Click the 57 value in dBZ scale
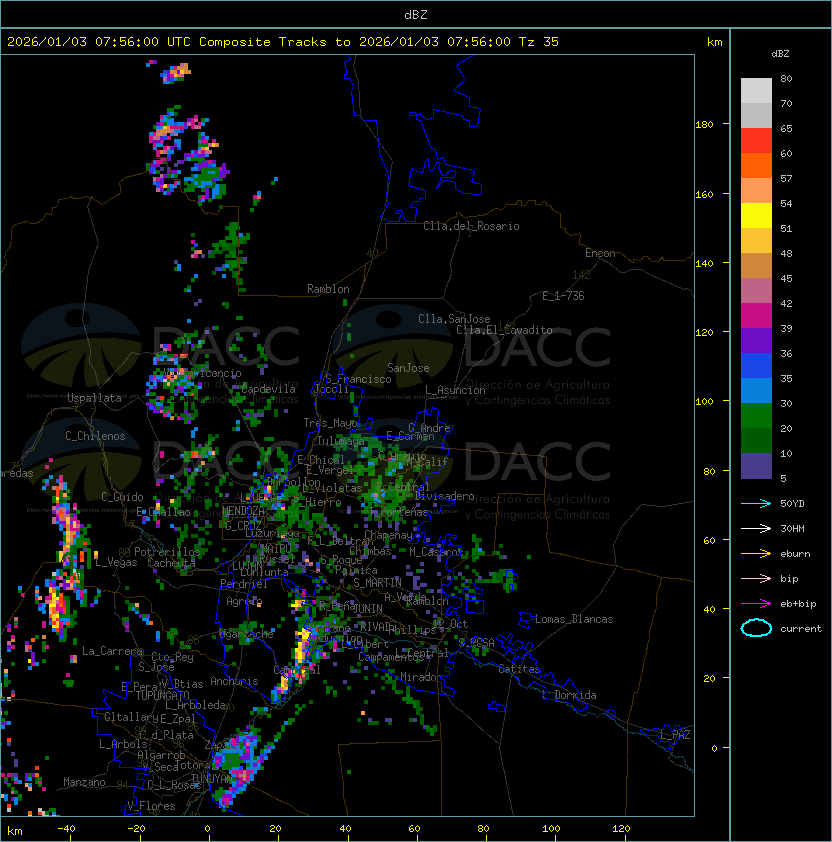Viewport: 832px width, 842px height. [x=786, y=178]
